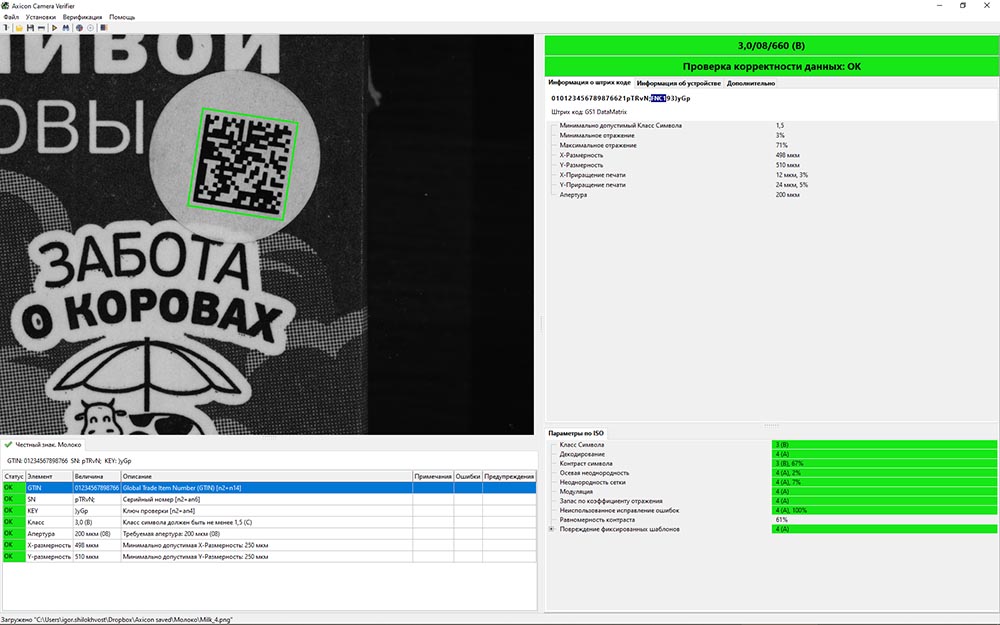Image resolution: width=1000 pixels, height=625 pixels.
Task: Click the Апертура 200 мкм value in info panel
Action: point(788,195)
